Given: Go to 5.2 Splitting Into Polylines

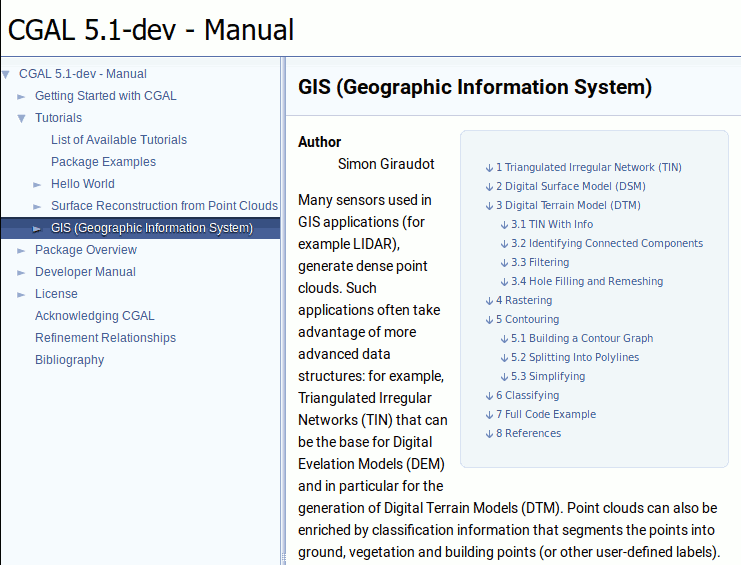Looking at the screenshot, I should (x=575, y=357).
